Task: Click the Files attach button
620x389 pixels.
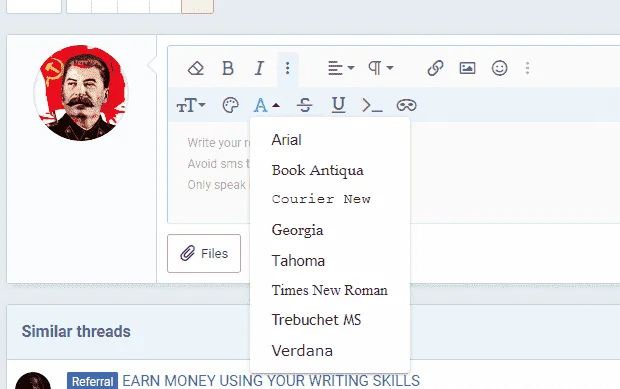Action: tap(204, 253)
